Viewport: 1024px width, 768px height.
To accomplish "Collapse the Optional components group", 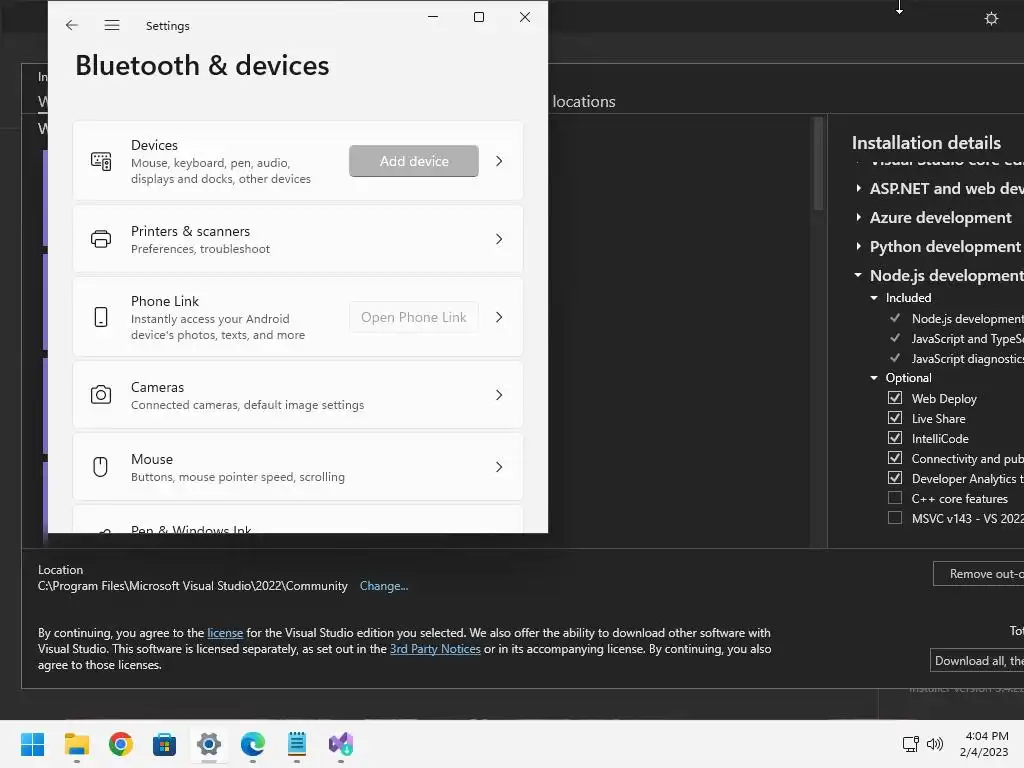I will (874, 378).
